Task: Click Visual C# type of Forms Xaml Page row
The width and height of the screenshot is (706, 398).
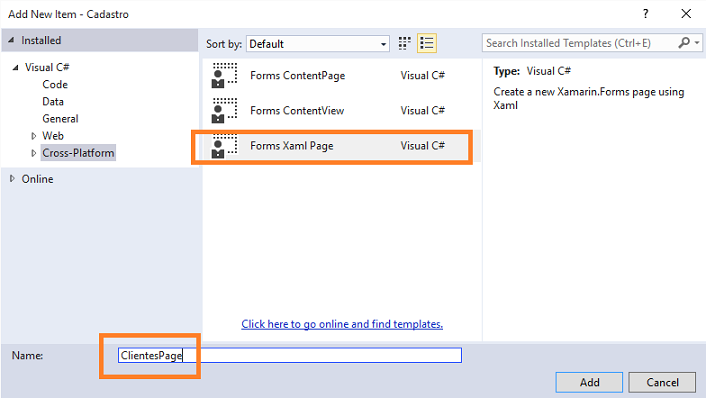Action: tap(422, 145)
